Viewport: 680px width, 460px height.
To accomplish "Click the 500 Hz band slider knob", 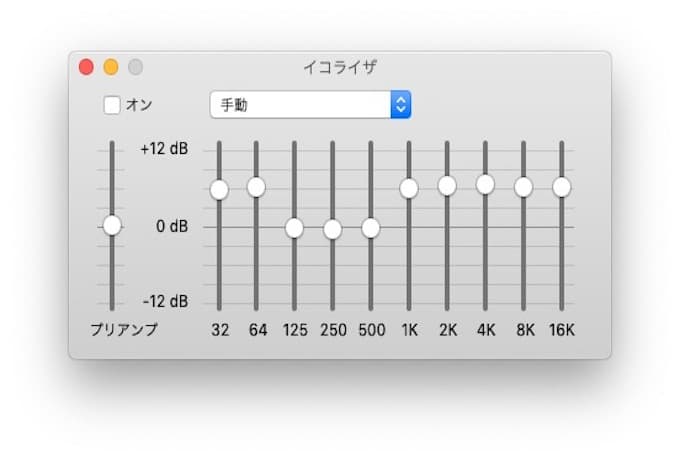I will click(371, 228).
